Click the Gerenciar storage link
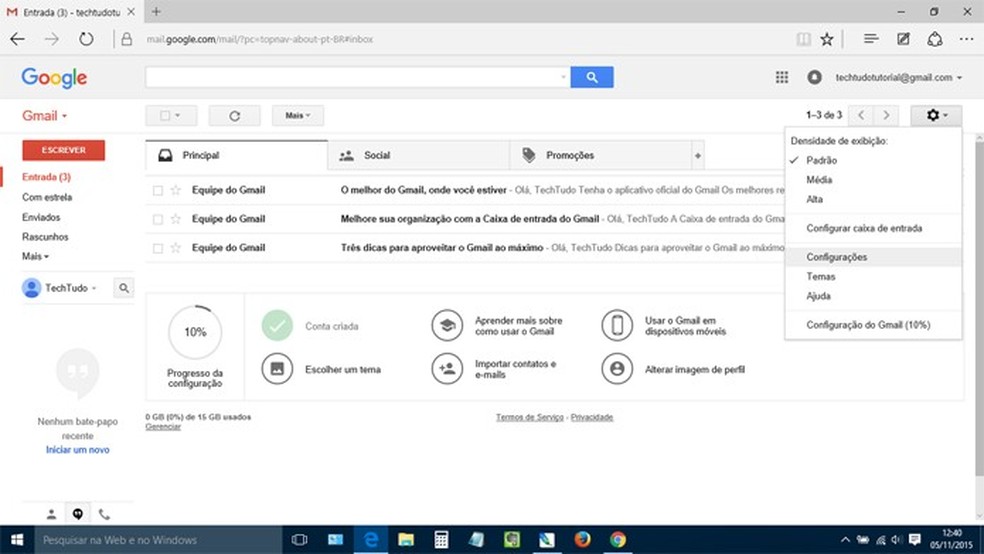984x554 pixels. (x=163, y=427)
